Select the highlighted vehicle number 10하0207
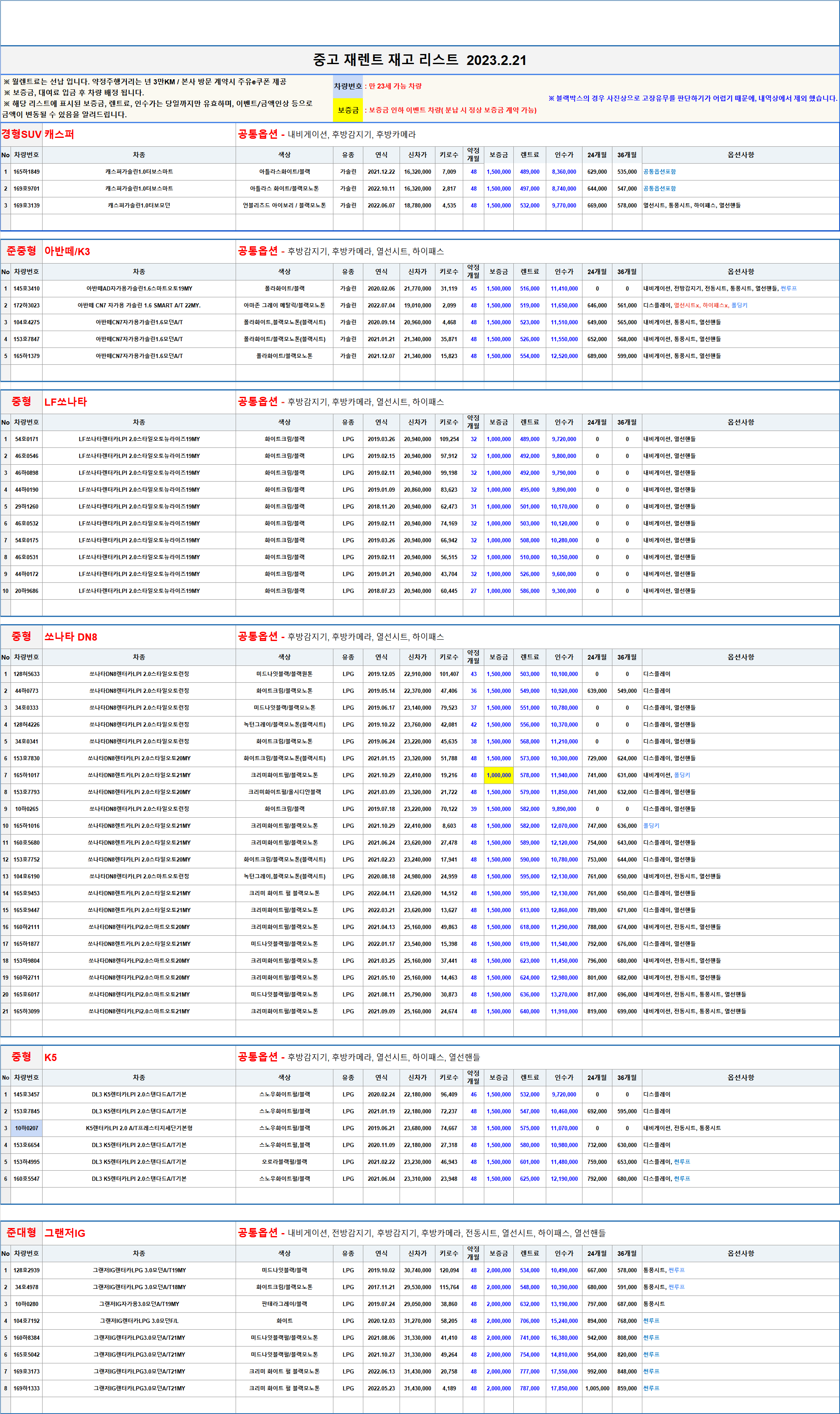 [27, 1128]
